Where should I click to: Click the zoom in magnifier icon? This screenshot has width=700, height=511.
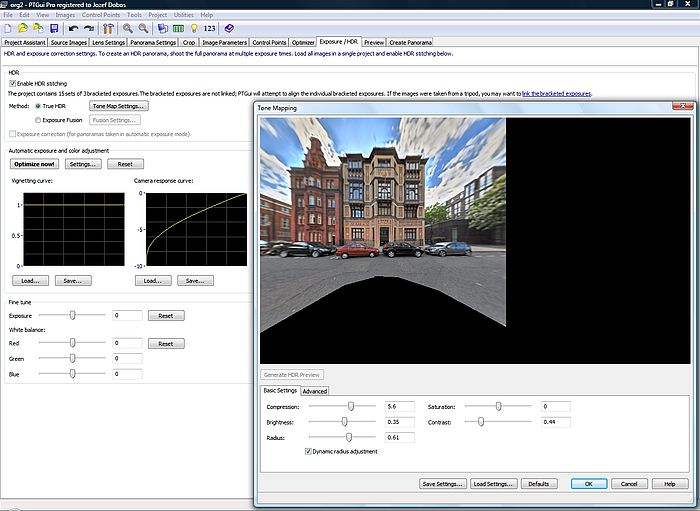128,29
